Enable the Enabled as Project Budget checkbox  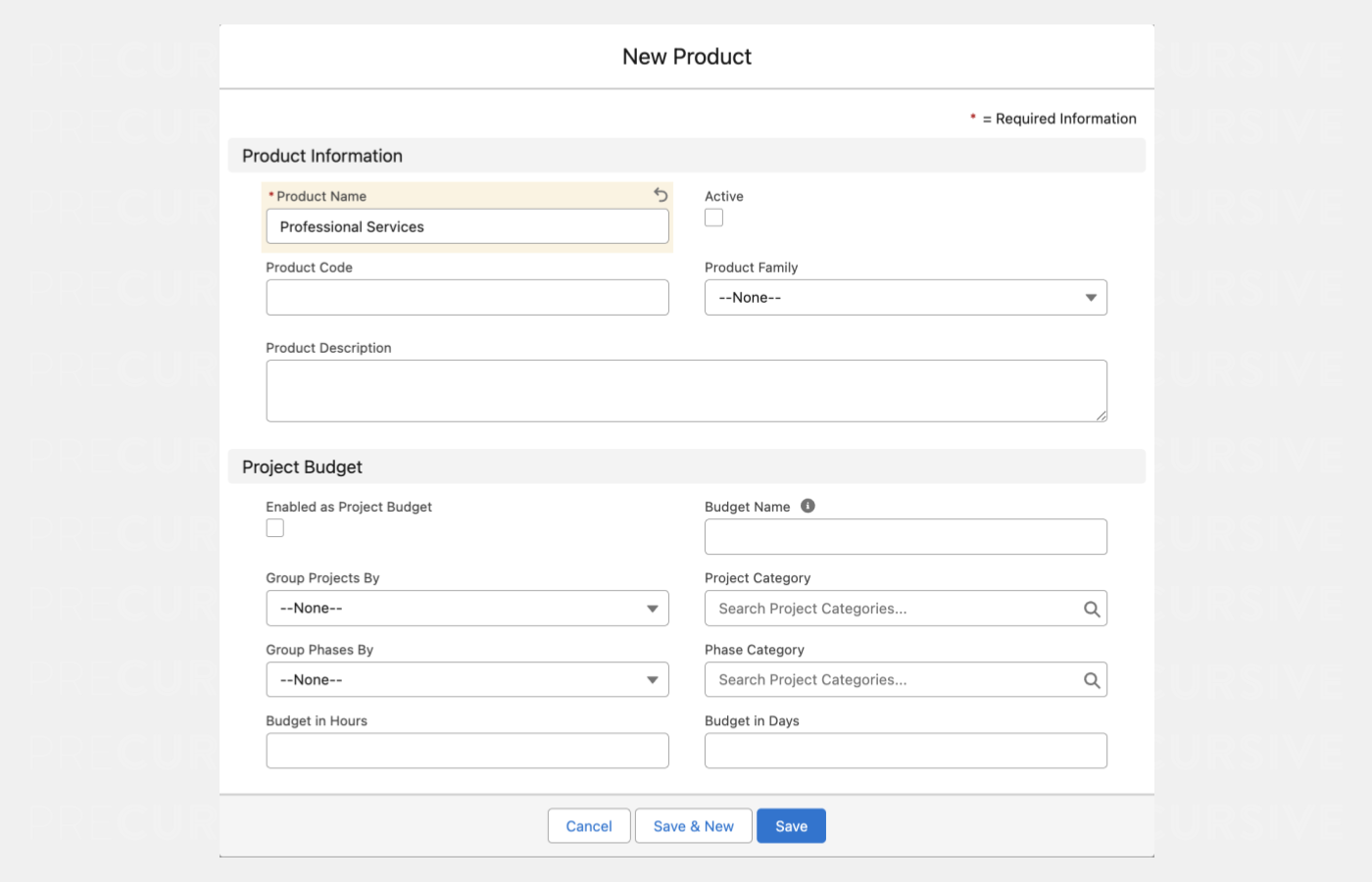click(x=275, y=528)
